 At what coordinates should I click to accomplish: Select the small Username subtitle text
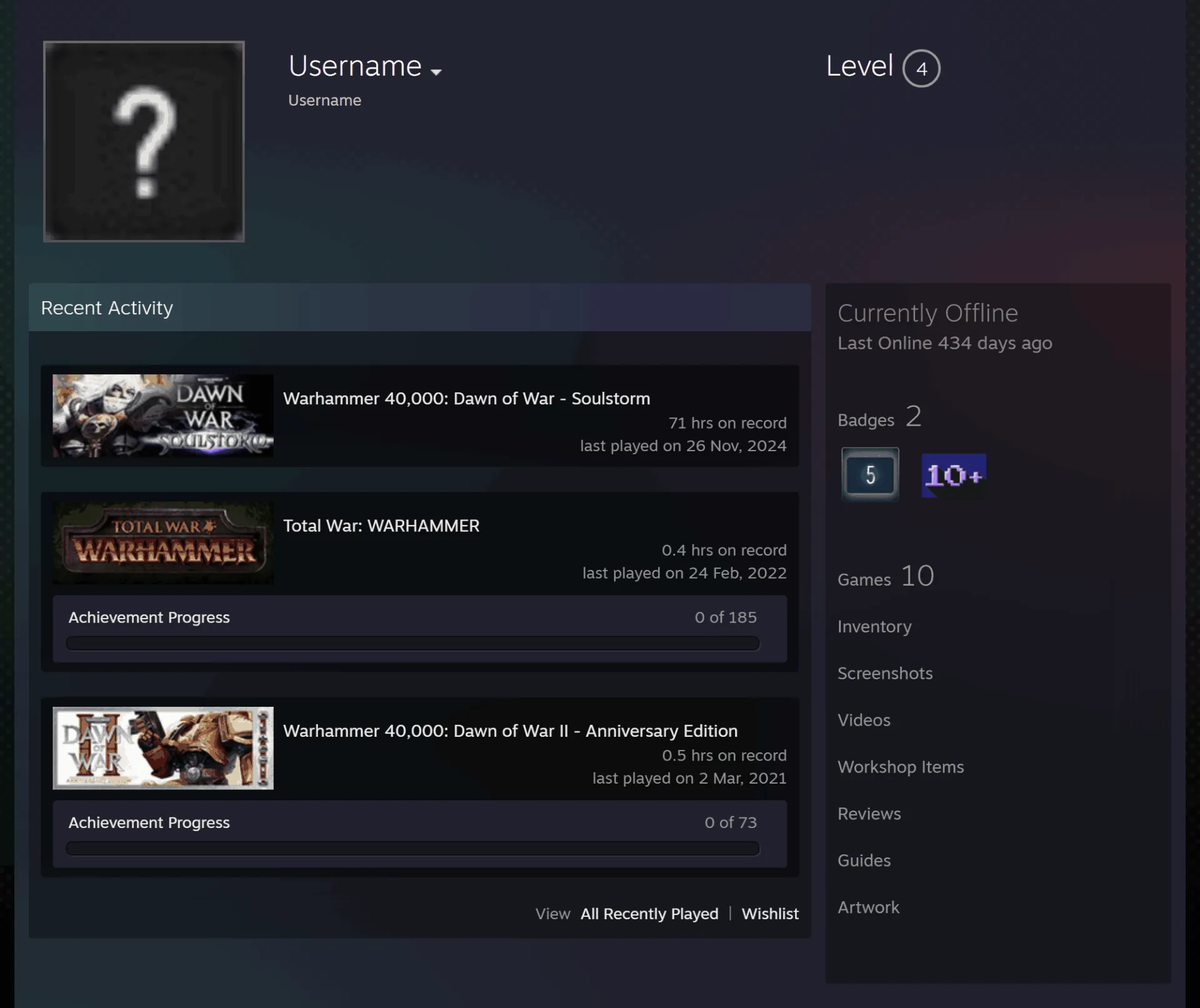(324, 100)
